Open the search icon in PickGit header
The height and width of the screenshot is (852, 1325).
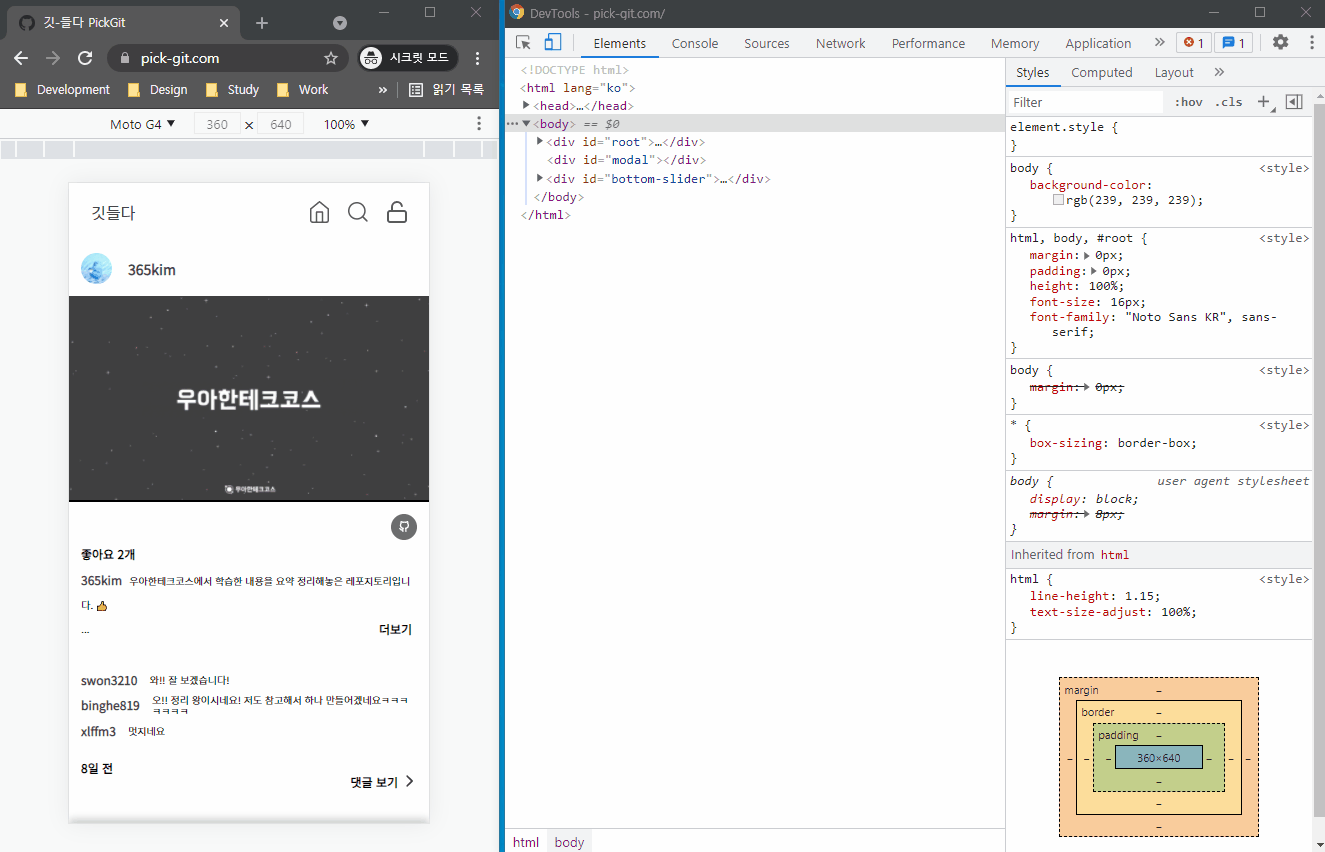tap(358, 212)
